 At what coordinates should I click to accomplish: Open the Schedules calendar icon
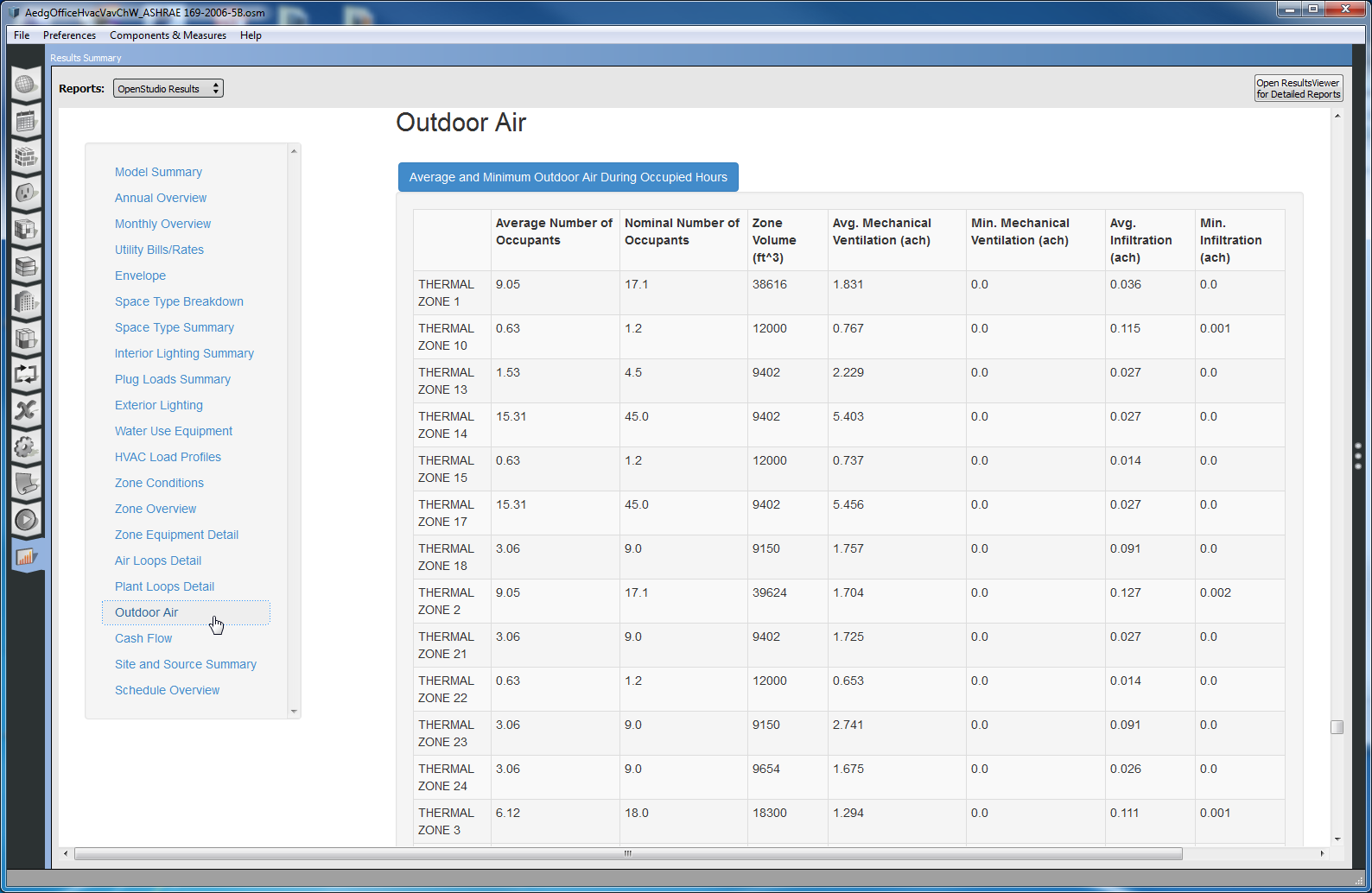click(x=25, y=121)
